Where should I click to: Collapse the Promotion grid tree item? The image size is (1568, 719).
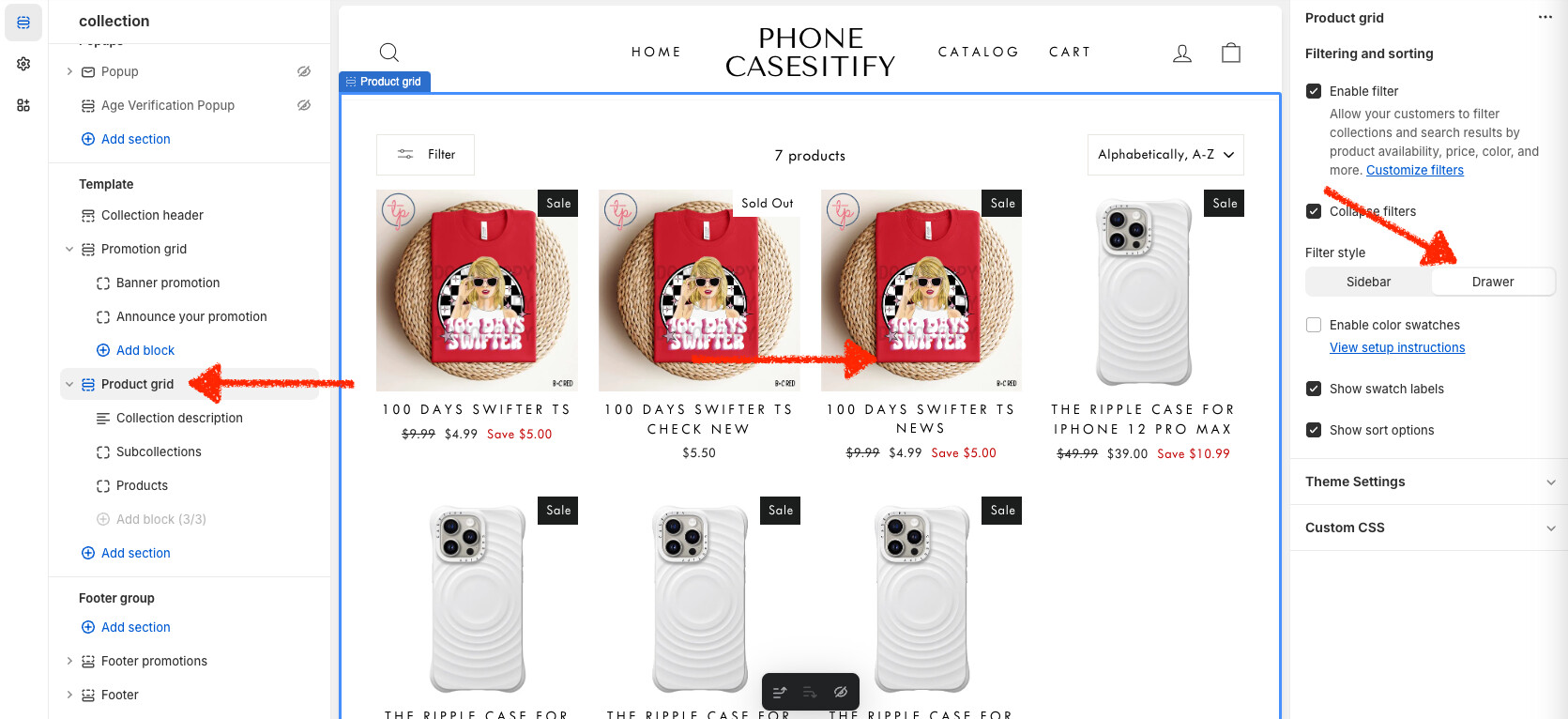tap(69, 249)
